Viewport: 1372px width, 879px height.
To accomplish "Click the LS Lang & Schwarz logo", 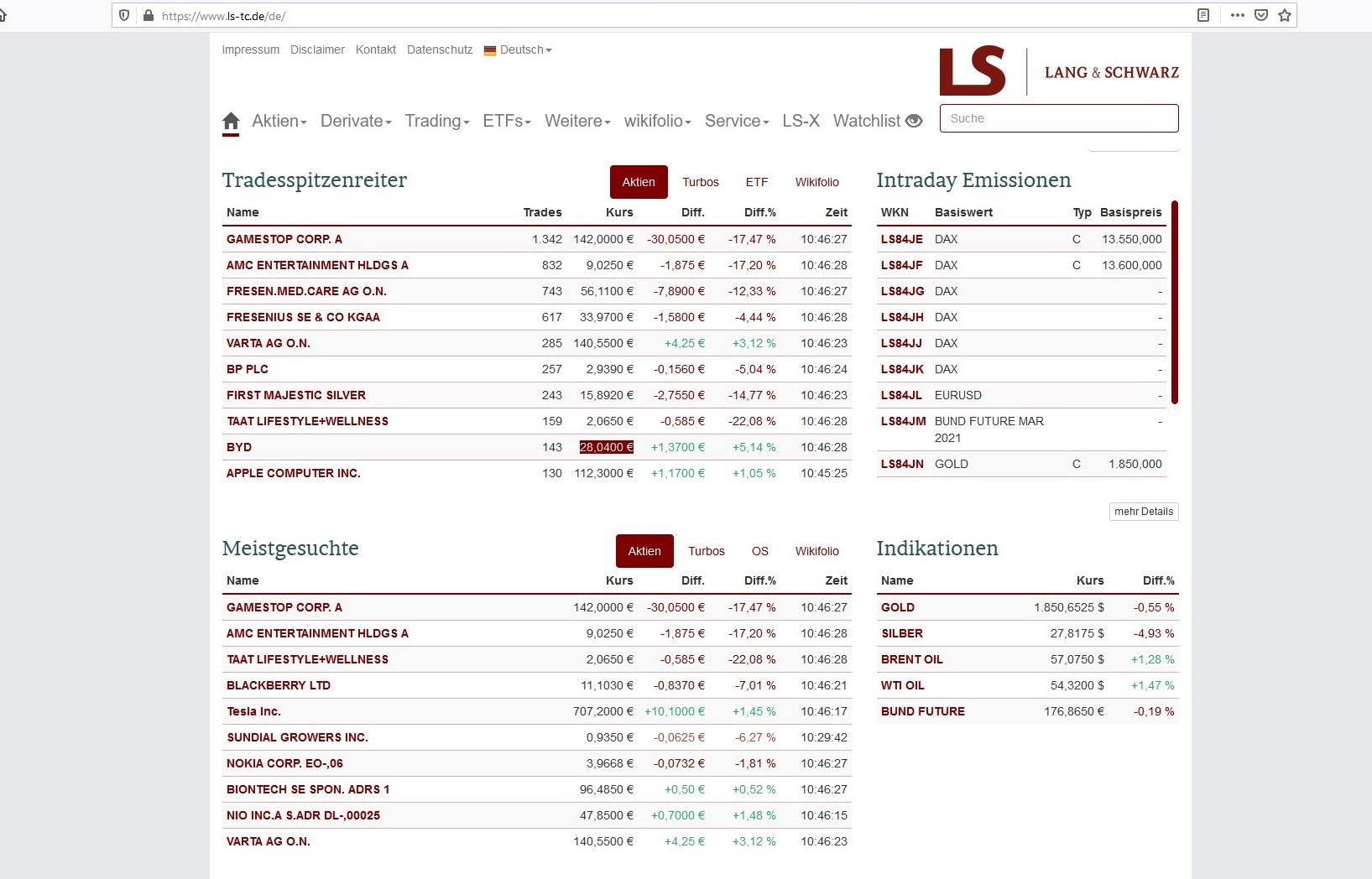I will (1059, 71).
